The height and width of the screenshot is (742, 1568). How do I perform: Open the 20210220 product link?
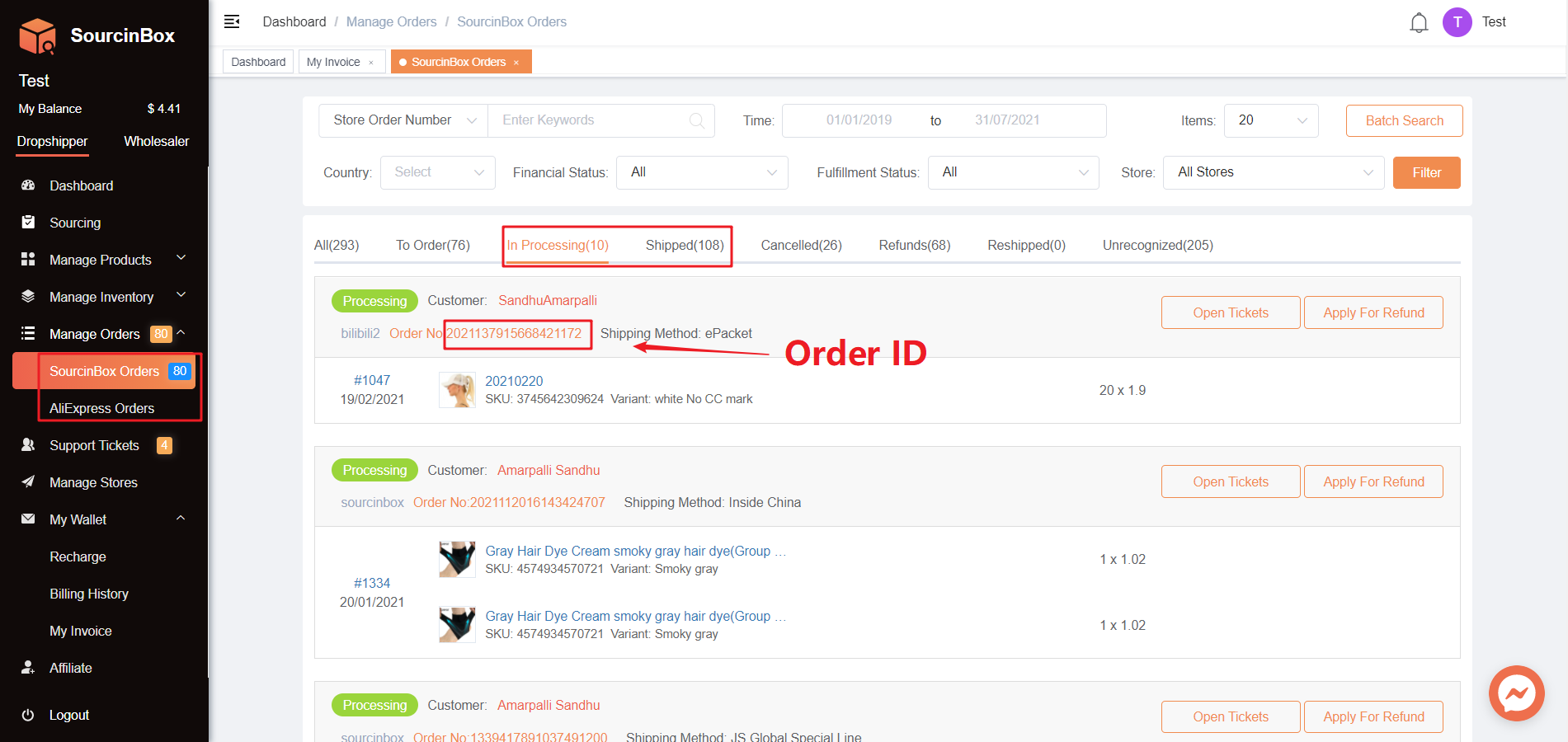514,381
